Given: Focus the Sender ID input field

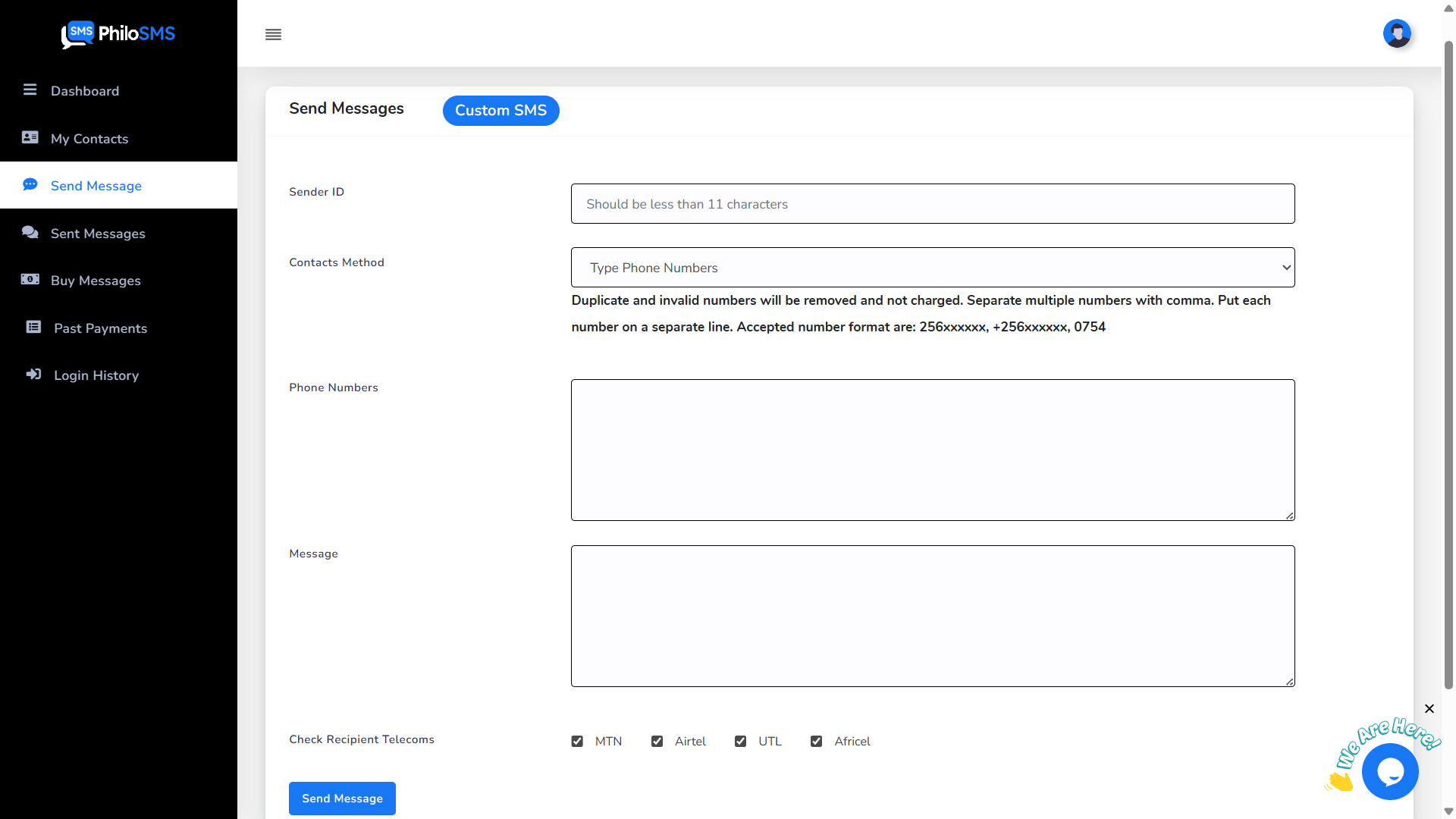Looking at the screenshot, I should coord(932,204).
